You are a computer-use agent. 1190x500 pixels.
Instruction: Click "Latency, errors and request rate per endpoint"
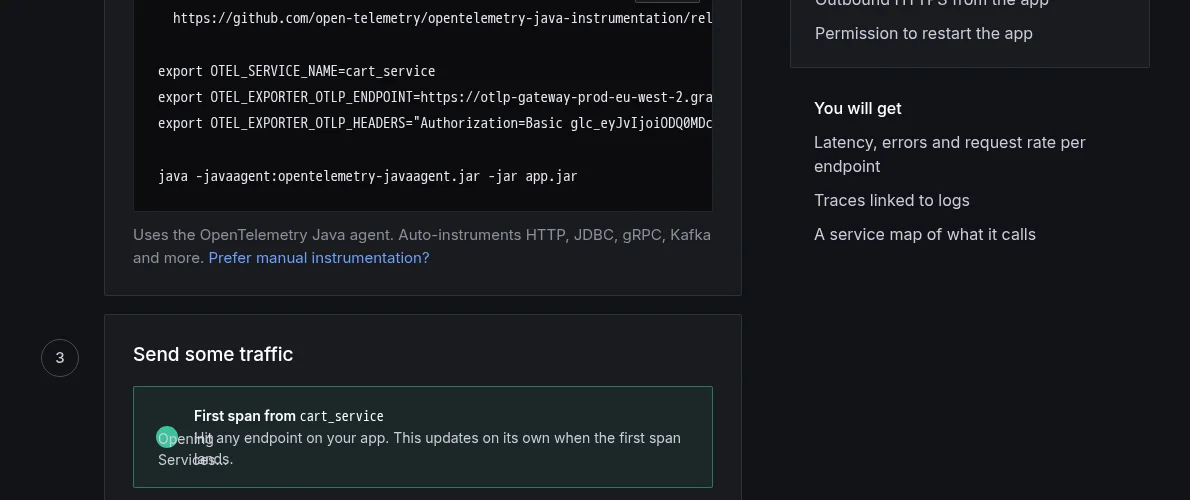coord(949,154)
